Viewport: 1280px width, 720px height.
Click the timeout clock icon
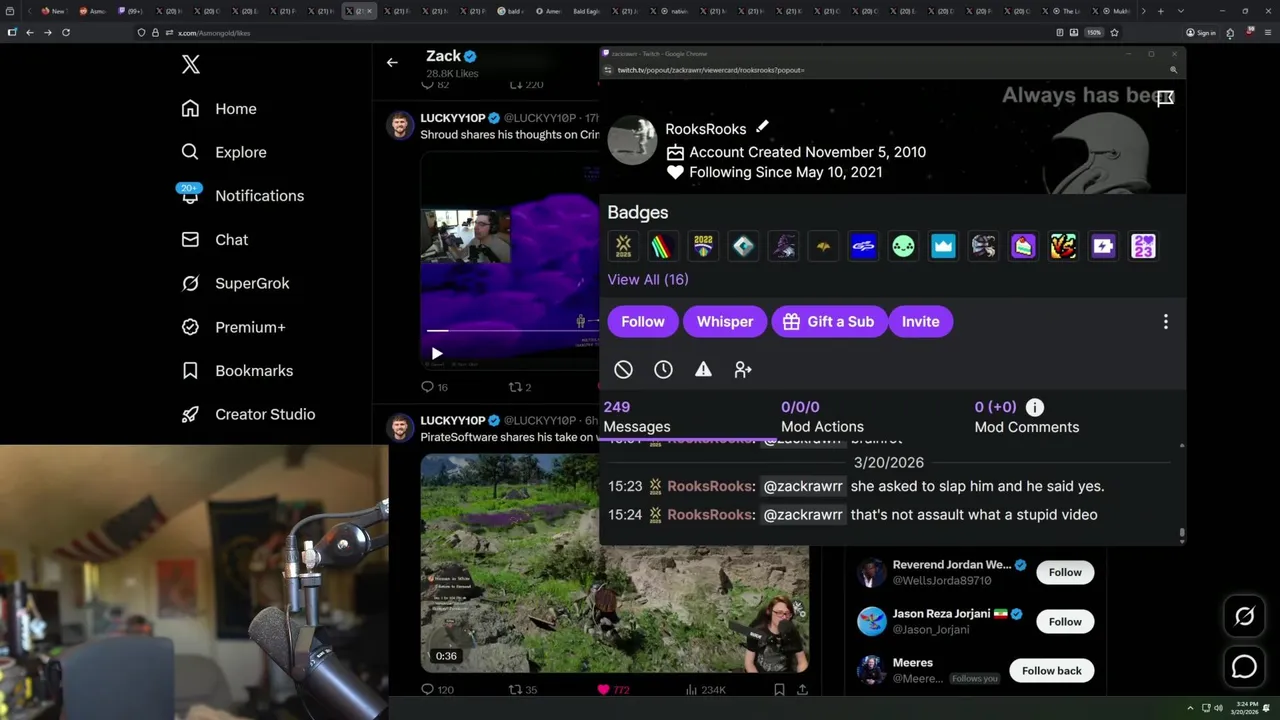663,370
